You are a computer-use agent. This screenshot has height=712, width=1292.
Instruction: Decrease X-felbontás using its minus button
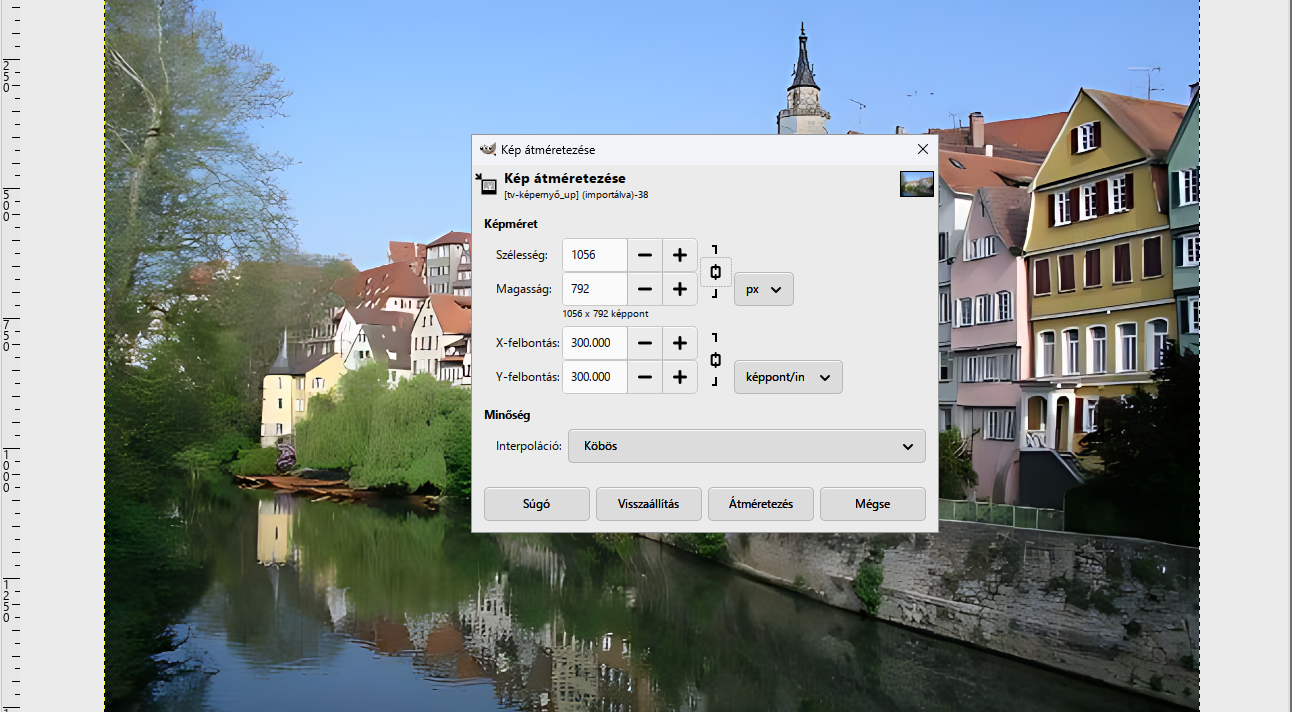645,343
